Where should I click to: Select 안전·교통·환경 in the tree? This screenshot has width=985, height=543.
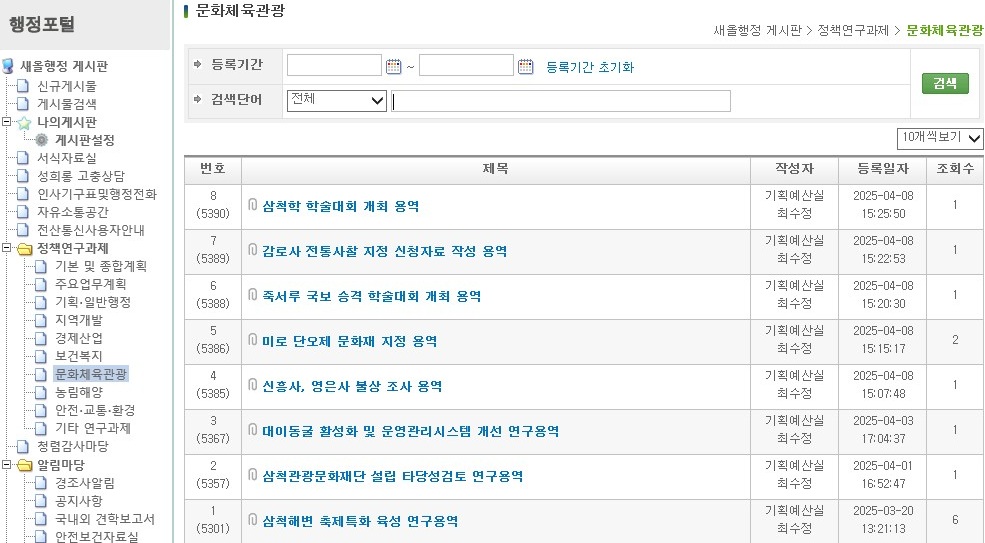click(95, 410)
